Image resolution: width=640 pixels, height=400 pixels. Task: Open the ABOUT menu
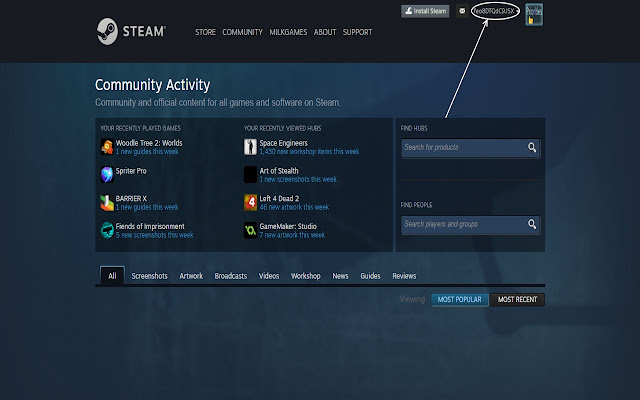(325, 32)
